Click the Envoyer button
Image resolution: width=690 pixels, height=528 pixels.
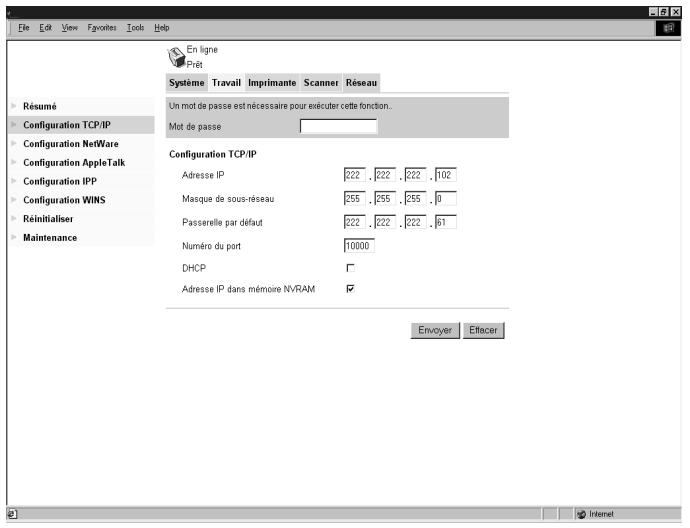tap(435, 330)
